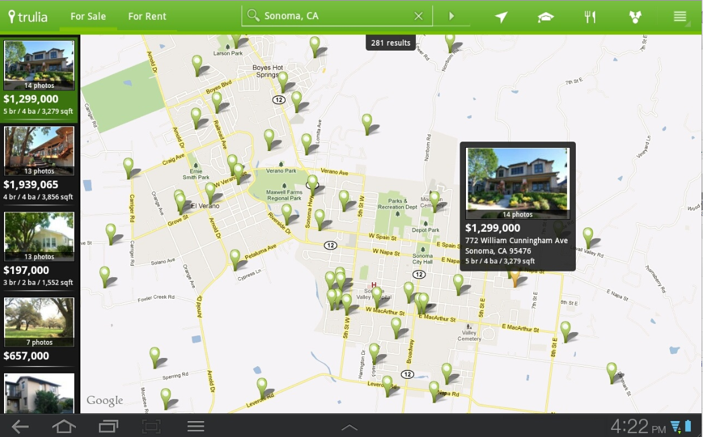Open the popup photo of 772 William Cunningham
The image size is (703, 437).
(x=518, y=183)
